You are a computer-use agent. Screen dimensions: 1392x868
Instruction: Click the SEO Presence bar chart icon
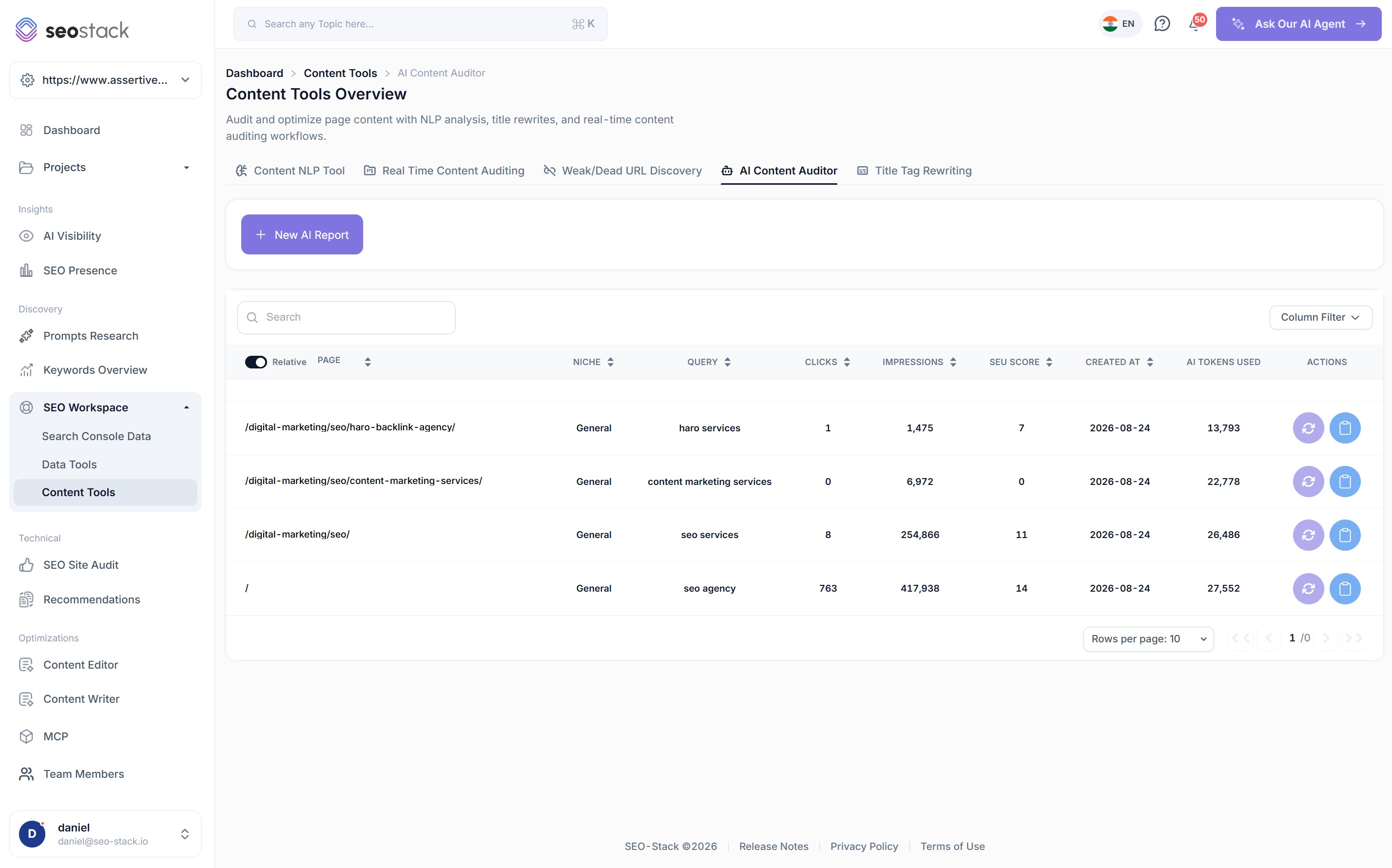(26, 270)
